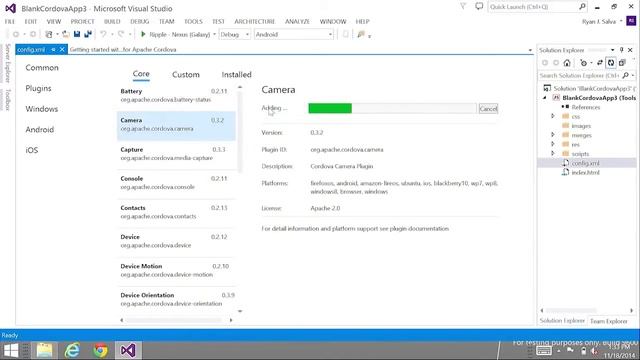This screenshot has width=640, height=360.
Task: Expand the scripts folder
Action: 553,153
